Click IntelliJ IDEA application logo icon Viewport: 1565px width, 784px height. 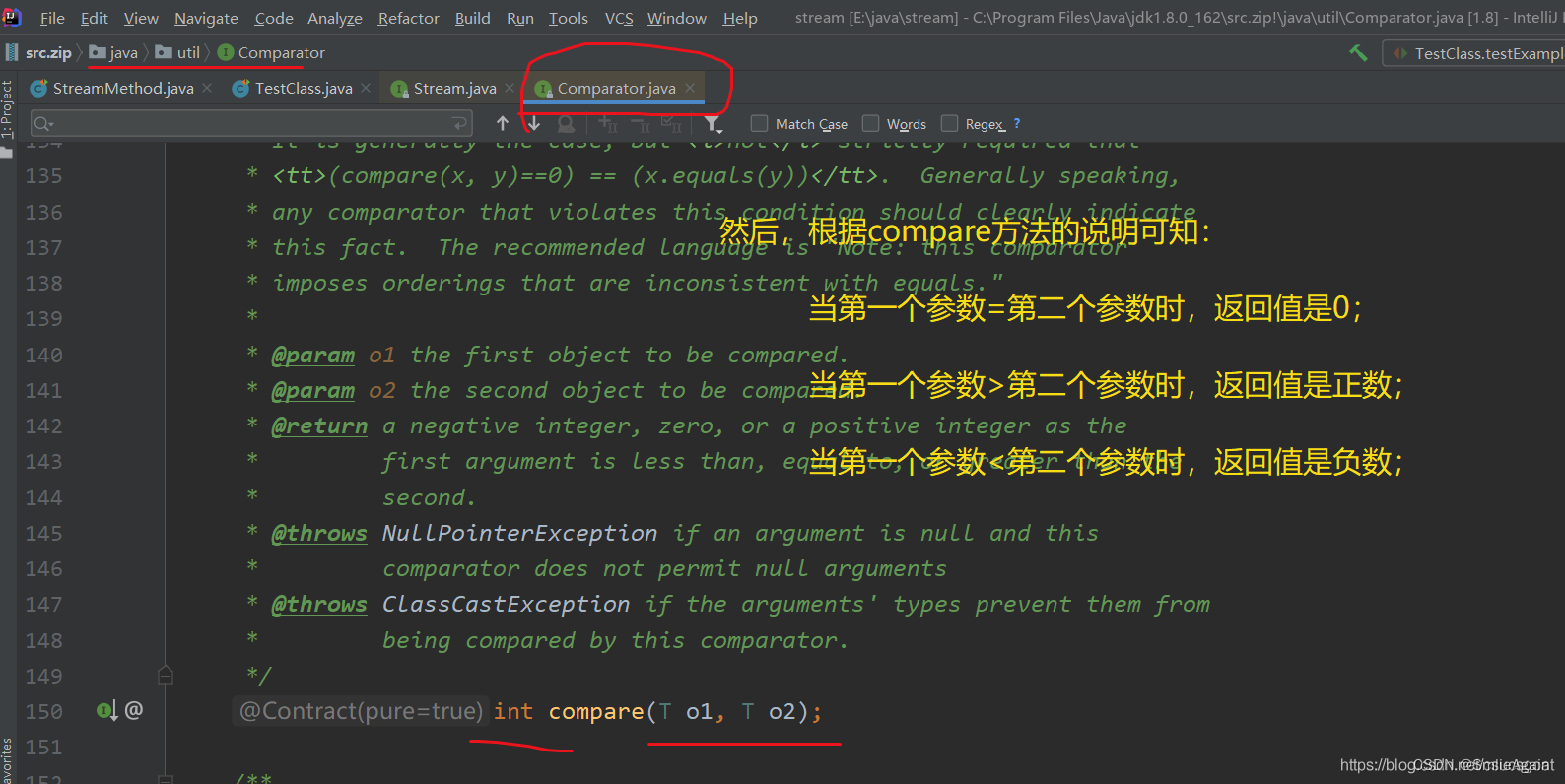(x=12, y=17)
